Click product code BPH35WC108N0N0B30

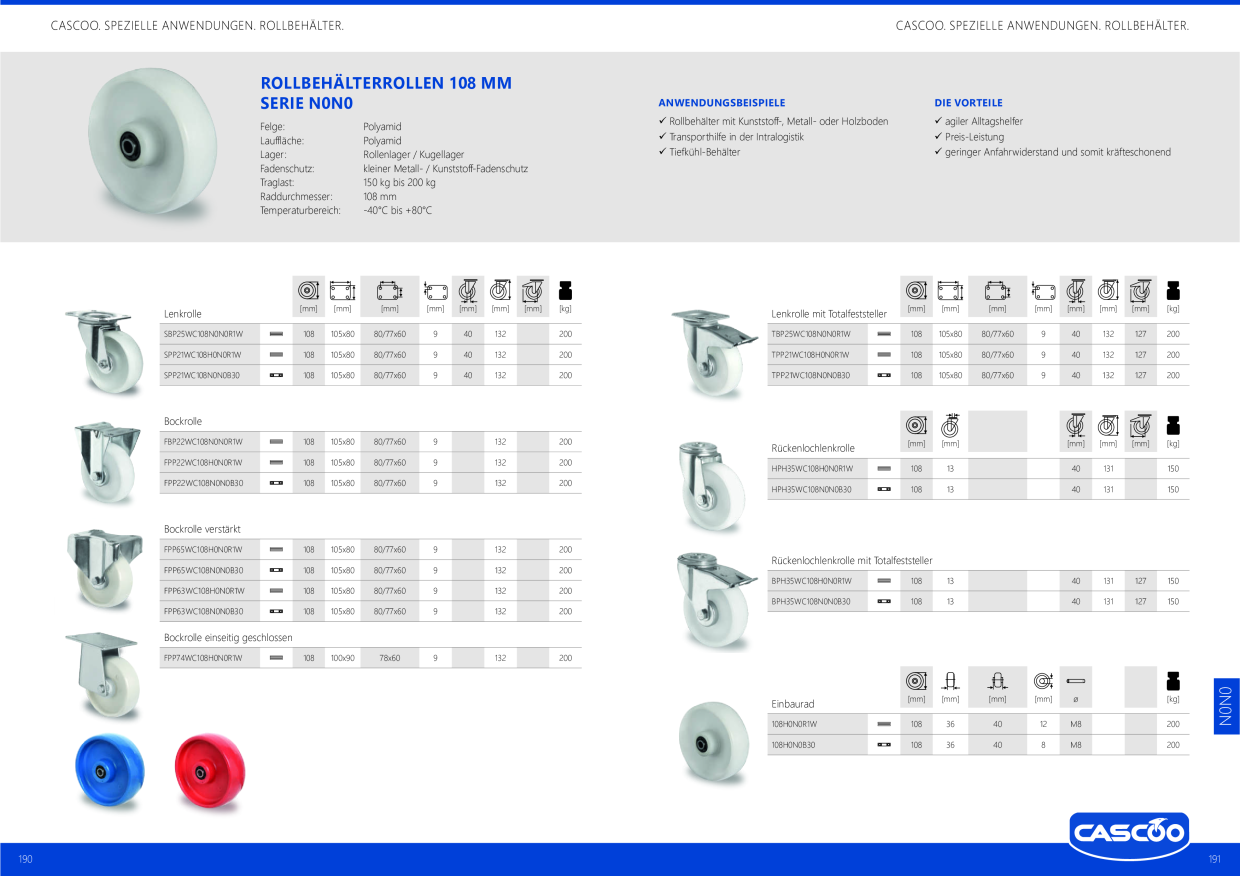[x=811, y=602]
